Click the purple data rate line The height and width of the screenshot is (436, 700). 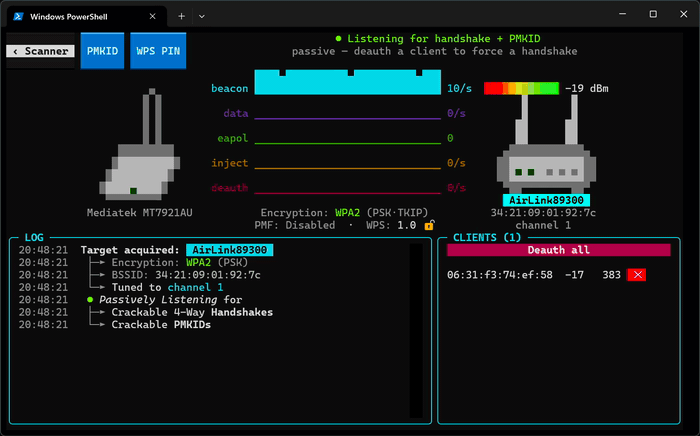point(348,119)
